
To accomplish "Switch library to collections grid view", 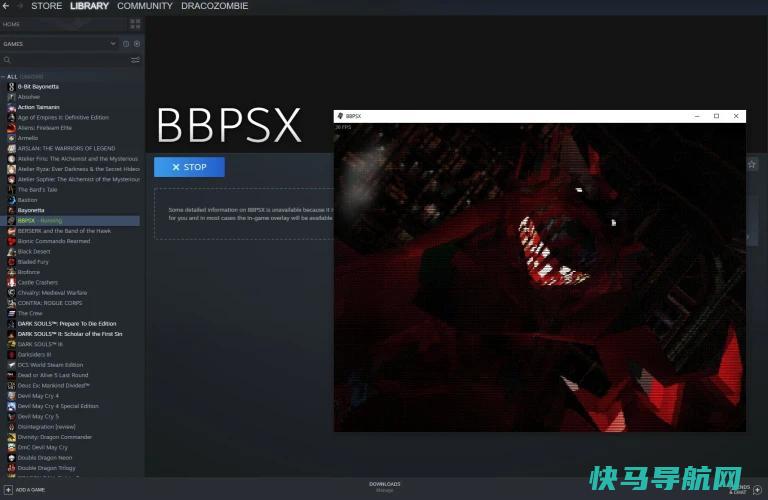I will (135, 24).
